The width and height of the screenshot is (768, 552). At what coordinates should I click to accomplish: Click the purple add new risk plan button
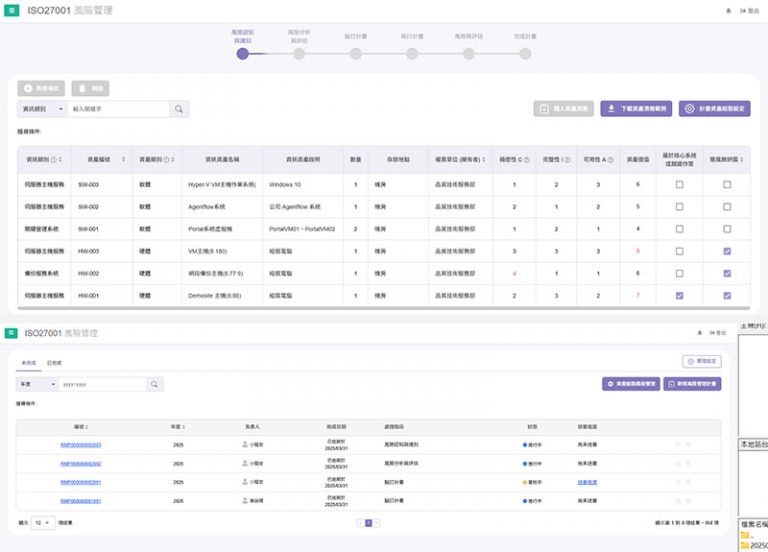click(693, 384)
